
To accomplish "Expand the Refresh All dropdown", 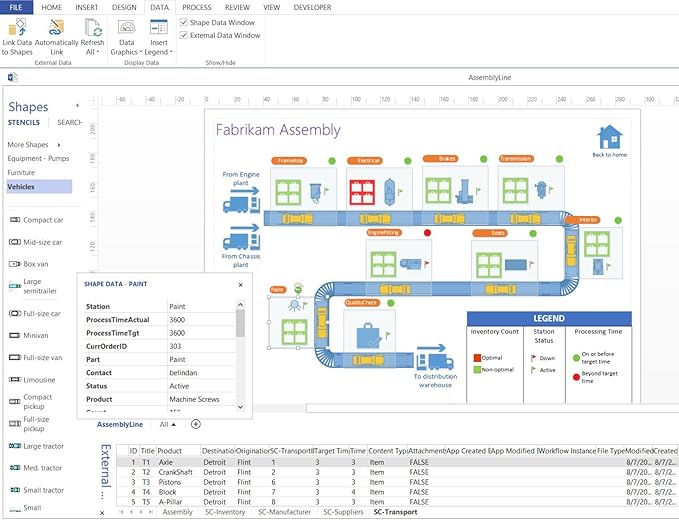I will pos(92,52).
